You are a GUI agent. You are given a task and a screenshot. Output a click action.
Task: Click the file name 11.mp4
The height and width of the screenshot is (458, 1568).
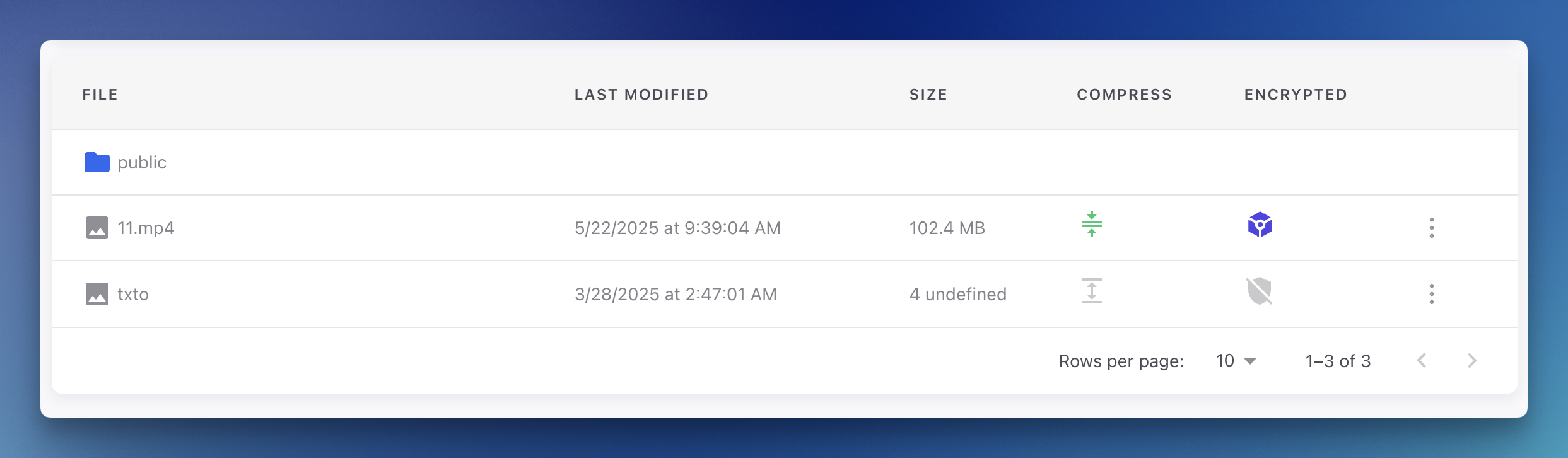146,228
